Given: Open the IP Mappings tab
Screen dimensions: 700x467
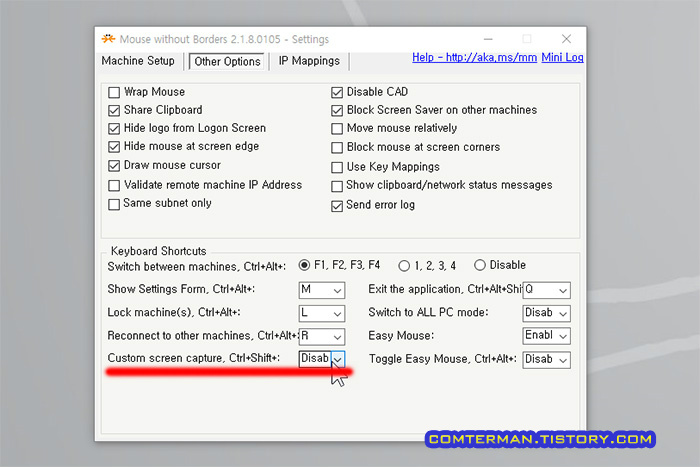Looking at the screenshot, I should pos(309,61).
